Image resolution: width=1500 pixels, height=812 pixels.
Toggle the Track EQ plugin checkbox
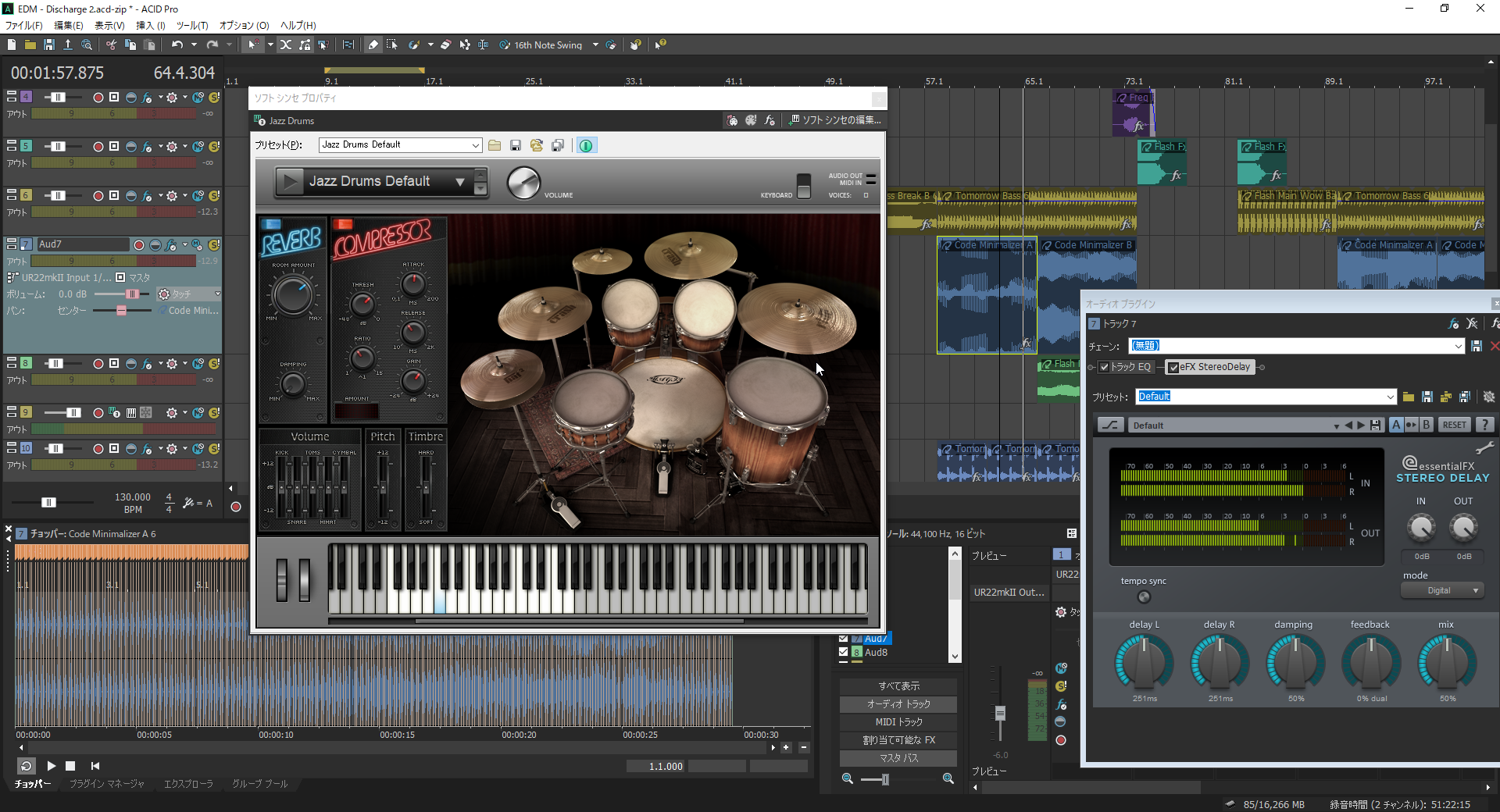click(1104, 367)
